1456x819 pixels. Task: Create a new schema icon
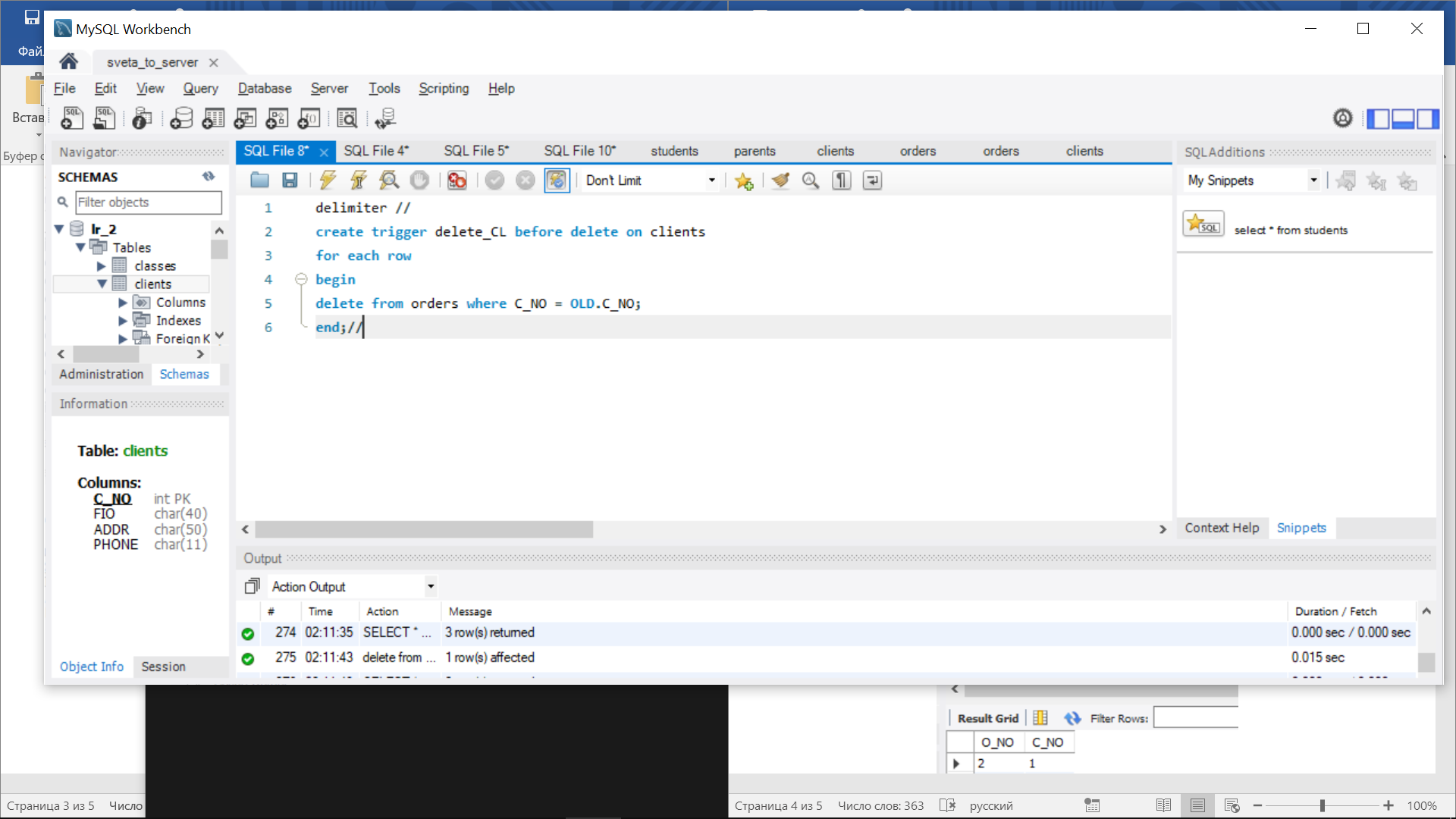pyautogui.click(x=181, y=118)
